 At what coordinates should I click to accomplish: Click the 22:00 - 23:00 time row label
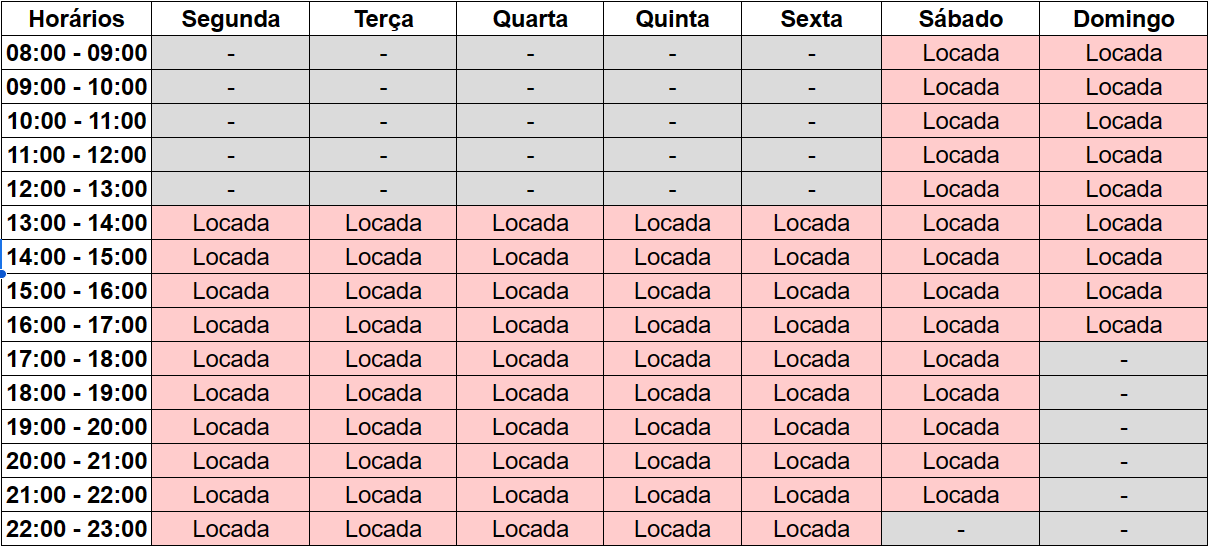coord(77,529)
